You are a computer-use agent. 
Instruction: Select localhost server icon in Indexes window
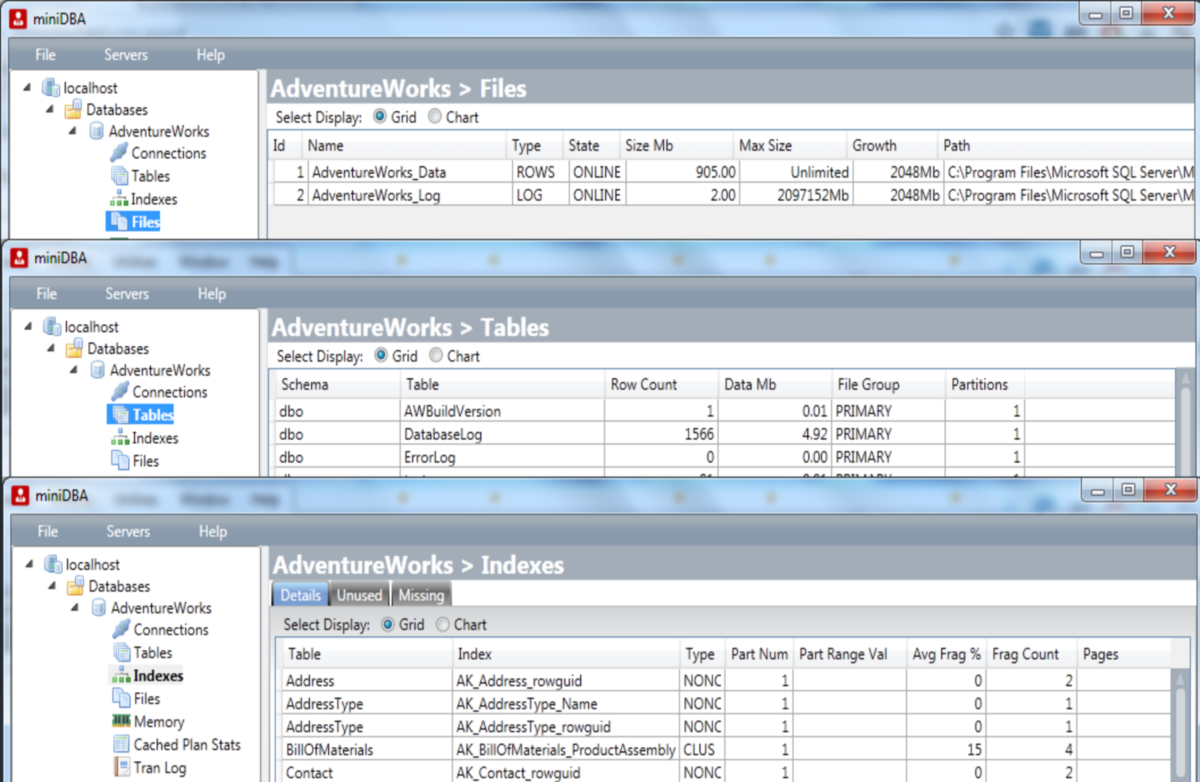[x=53, y=565]
